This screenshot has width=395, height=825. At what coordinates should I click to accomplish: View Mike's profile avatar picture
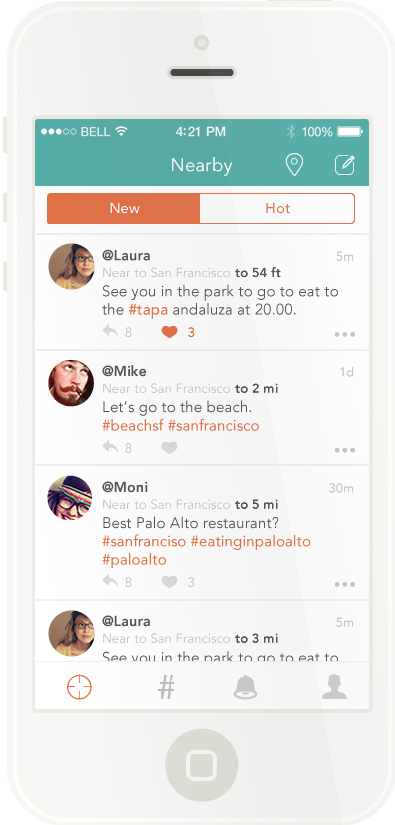(x=71, y=383)
